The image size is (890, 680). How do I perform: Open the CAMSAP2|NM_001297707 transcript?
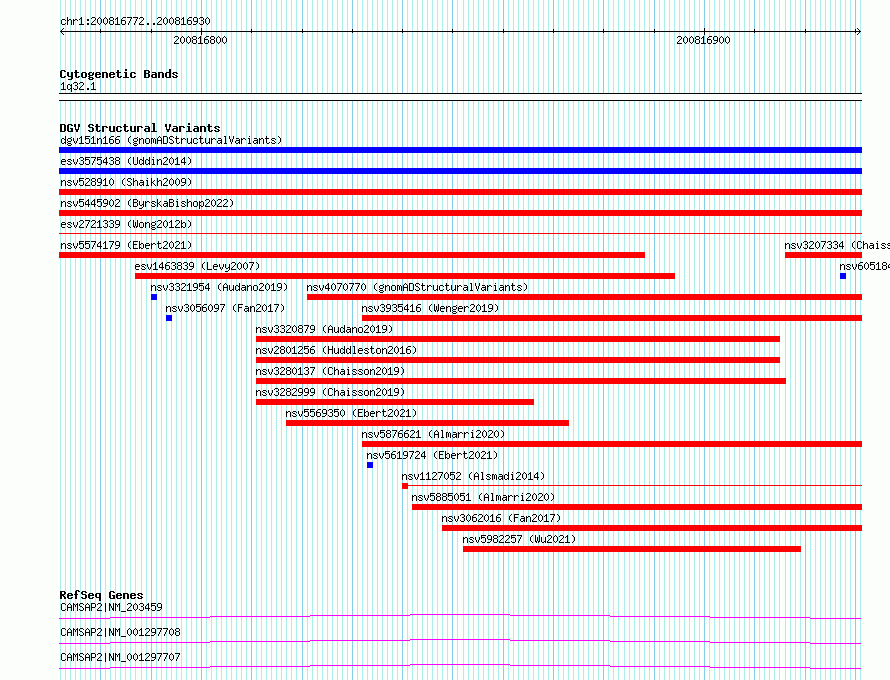pos(120,657)
